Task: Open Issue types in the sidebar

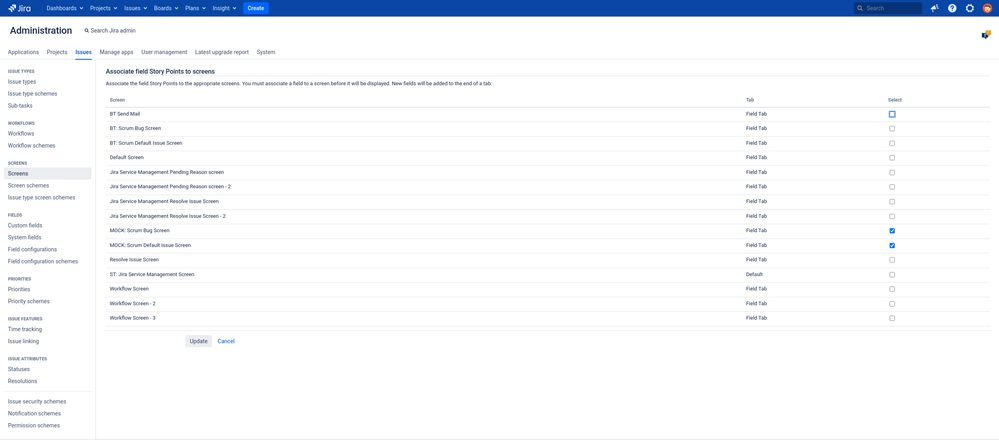Action: click(x=22, y=82)
